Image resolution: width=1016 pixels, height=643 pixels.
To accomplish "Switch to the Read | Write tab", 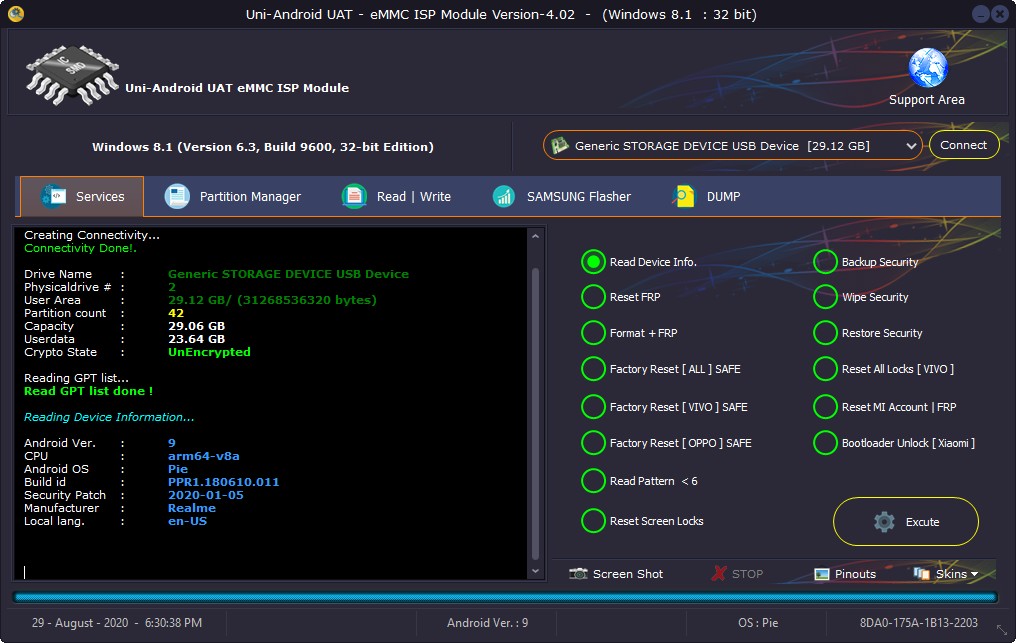I will 396,197.
